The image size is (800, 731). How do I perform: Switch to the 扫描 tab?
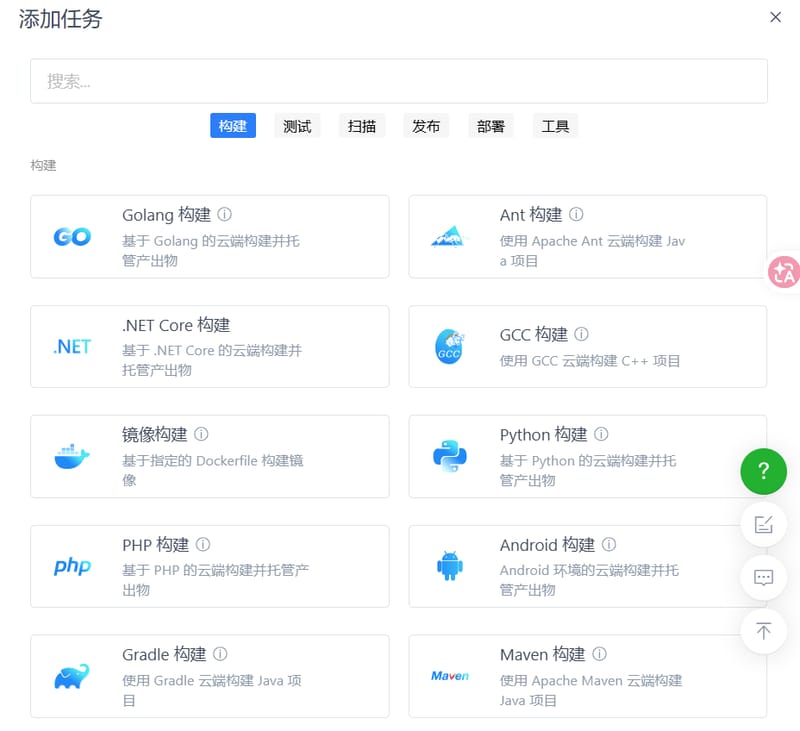(362, 126)
